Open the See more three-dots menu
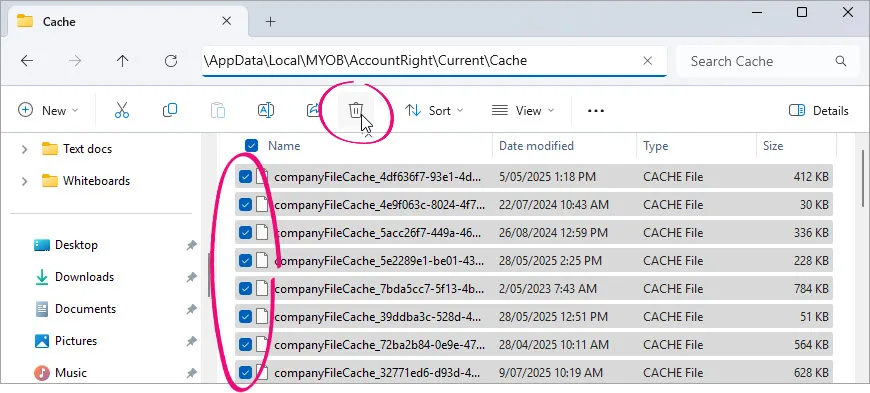The width and height of the screenshot is (870, 393). tap(596, 110)
